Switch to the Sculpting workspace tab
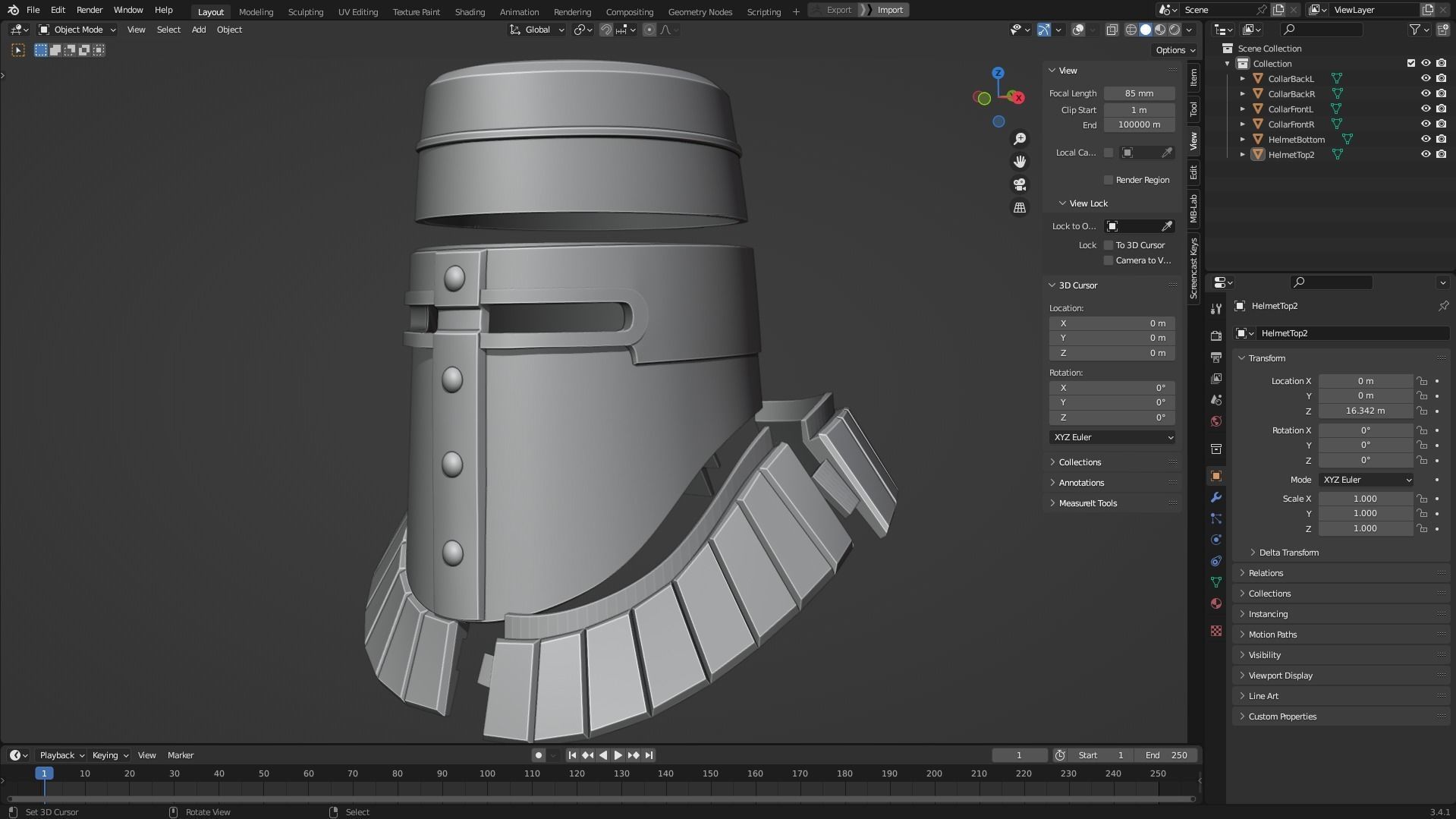 [x=305, y=11]
